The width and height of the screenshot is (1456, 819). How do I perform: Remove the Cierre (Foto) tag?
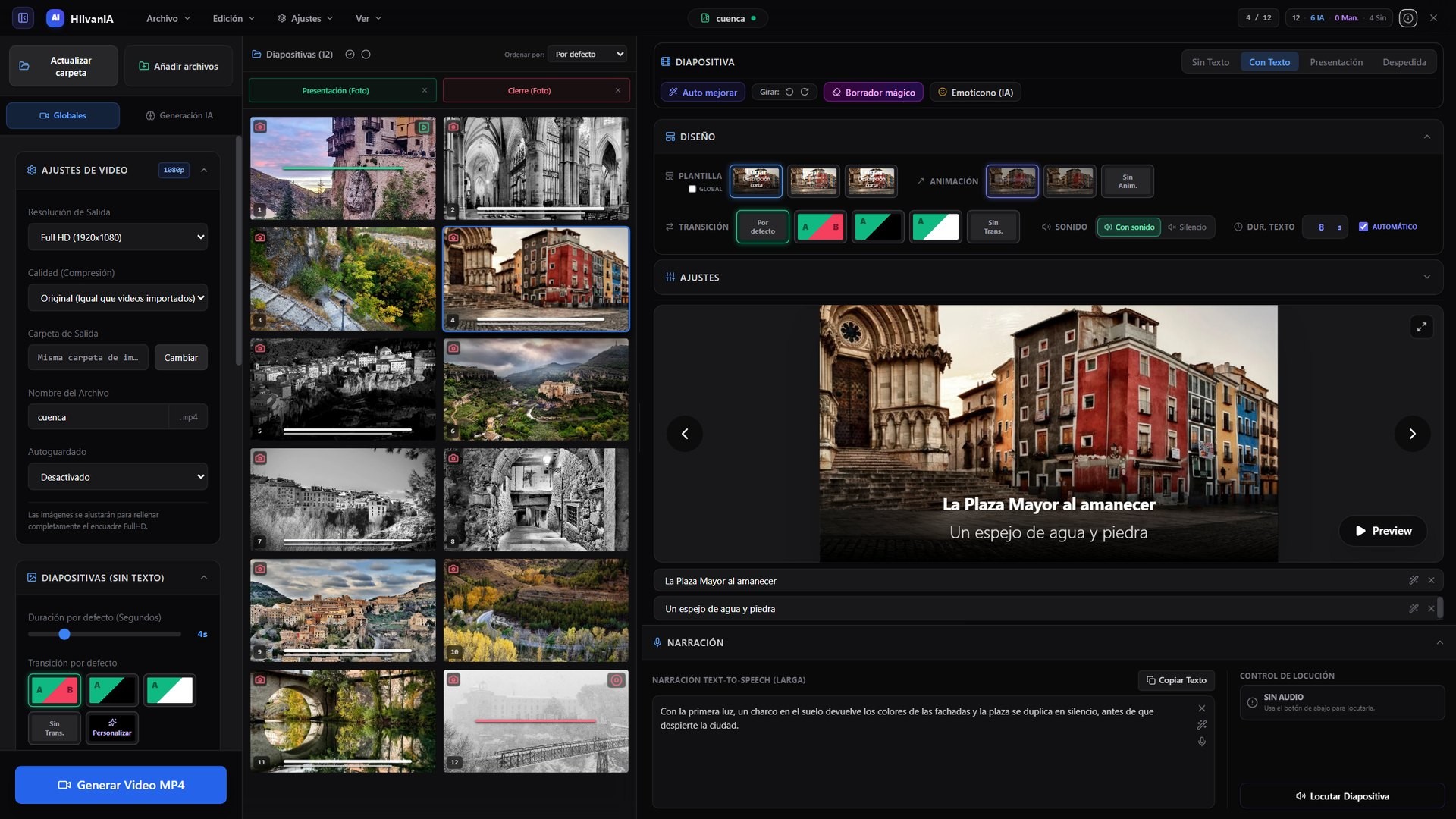[618, 90]
